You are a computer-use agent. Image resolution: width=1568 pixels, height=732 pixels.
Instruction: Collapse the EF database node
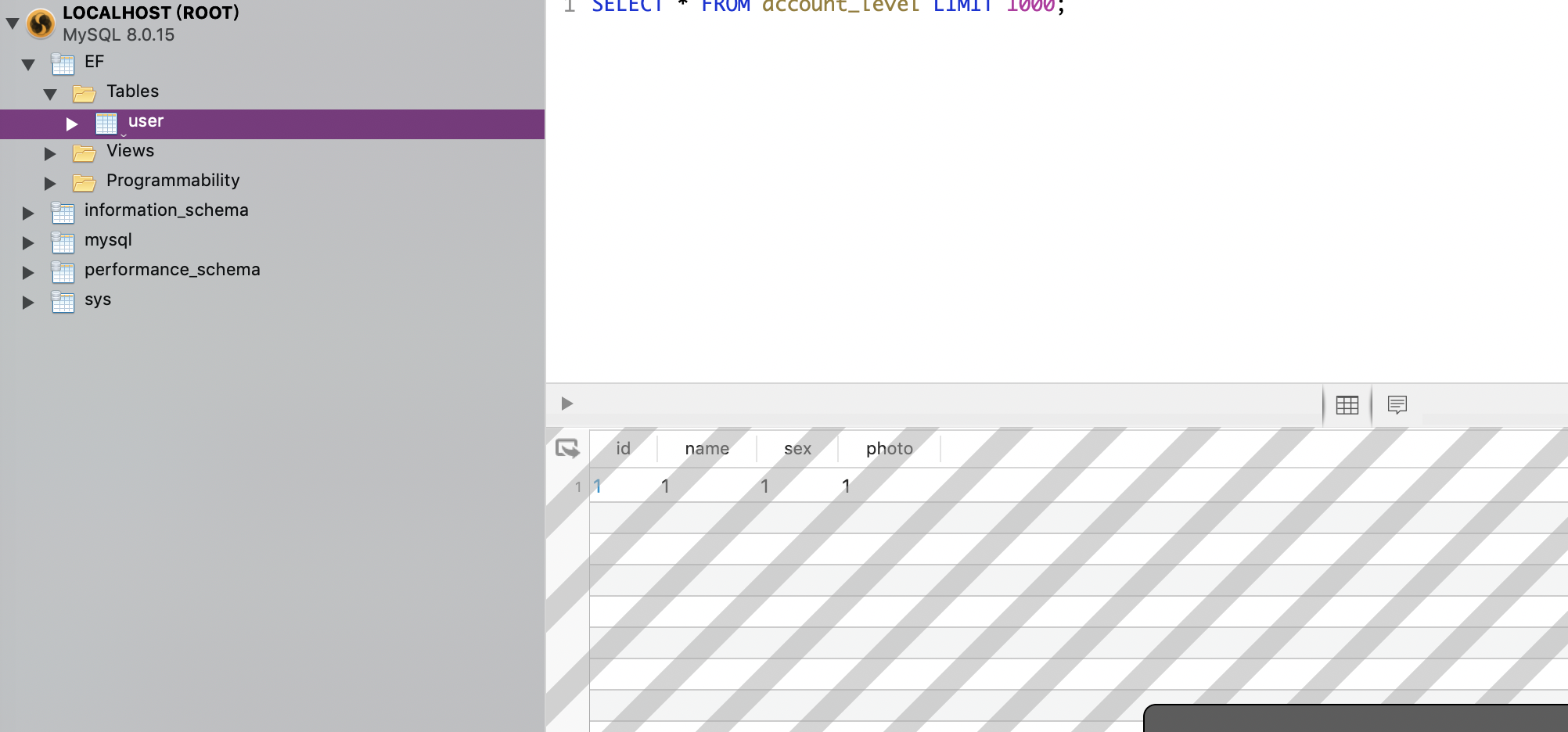pyautogui.click(x=28, y=65)
